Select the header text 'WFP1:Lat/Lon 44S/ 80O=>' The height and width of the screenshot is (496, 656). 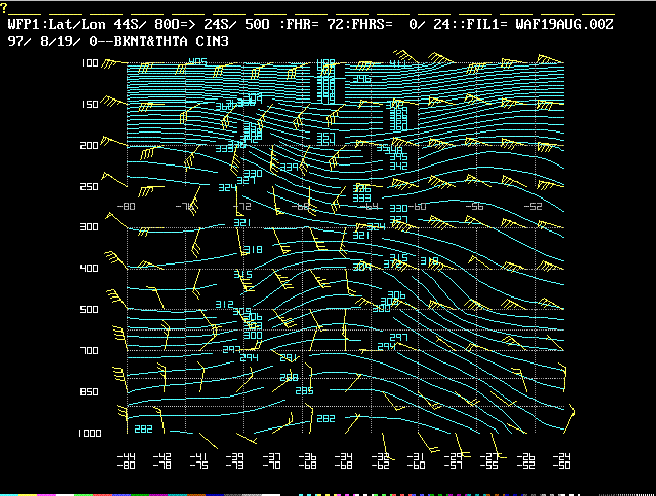101,25
